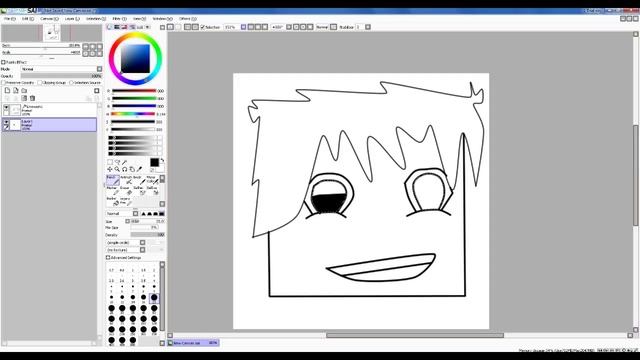Activate the Move layer tool

coord(110,169)
